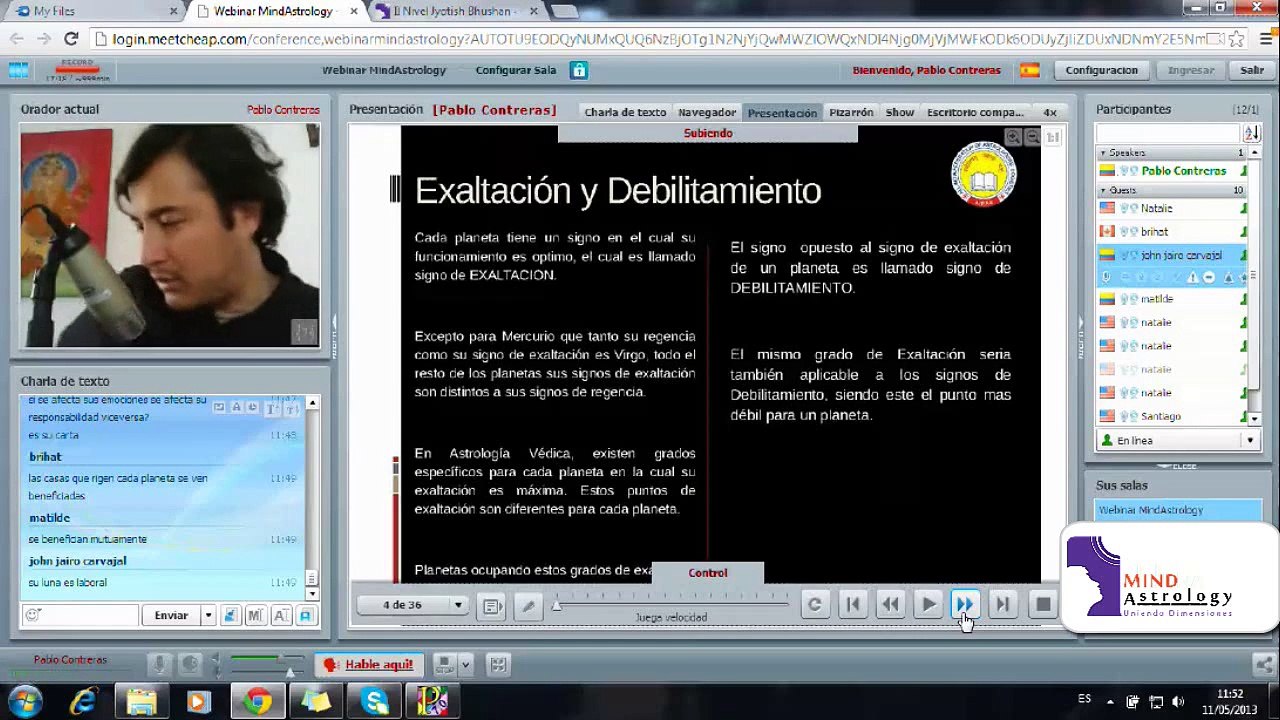Open the 'Show' tab
The height and width of the screenshot is (720, 1280).
tap(900, 112)
